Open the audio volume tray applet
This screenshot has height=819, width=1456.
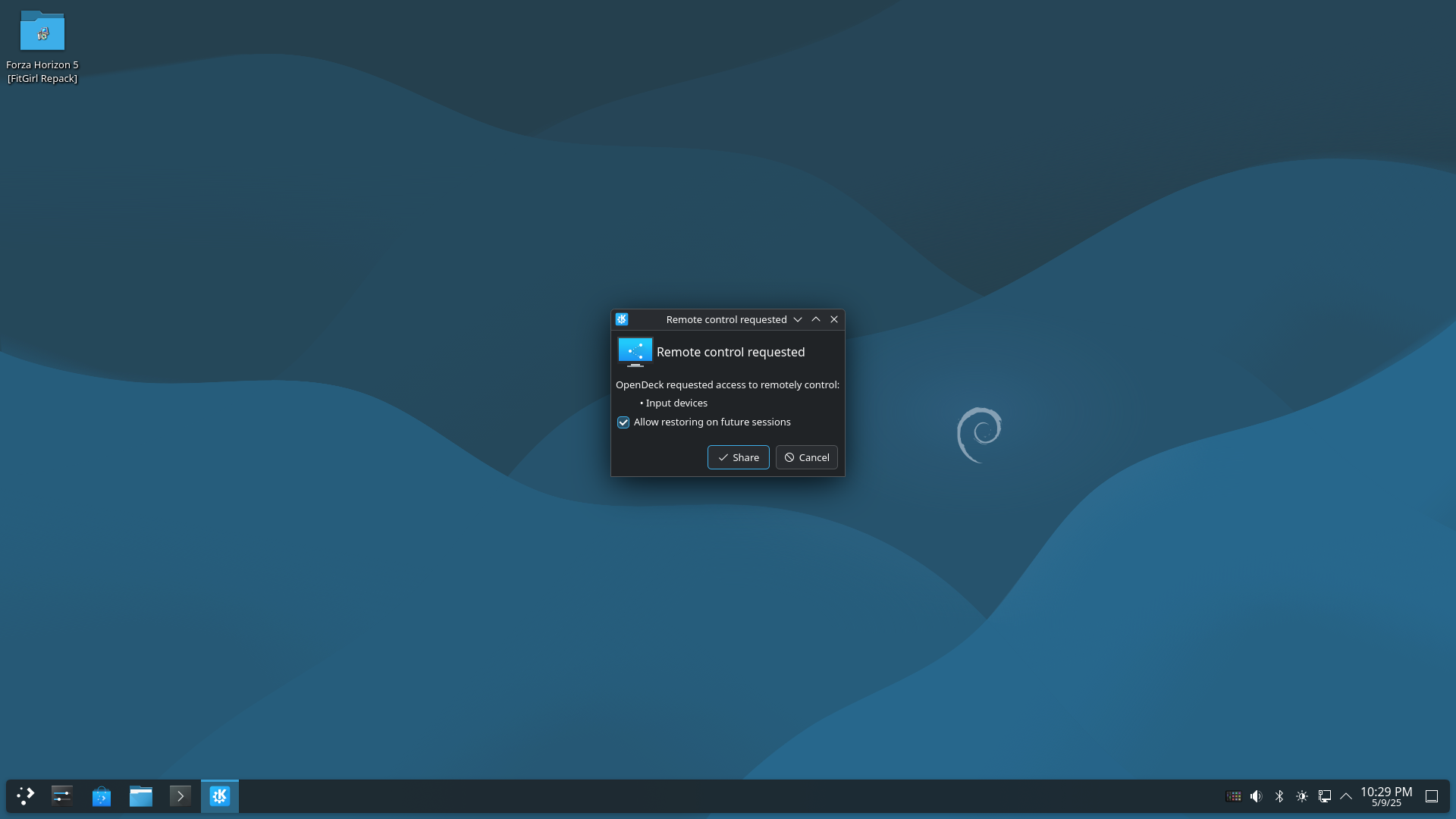[1256, 796]
